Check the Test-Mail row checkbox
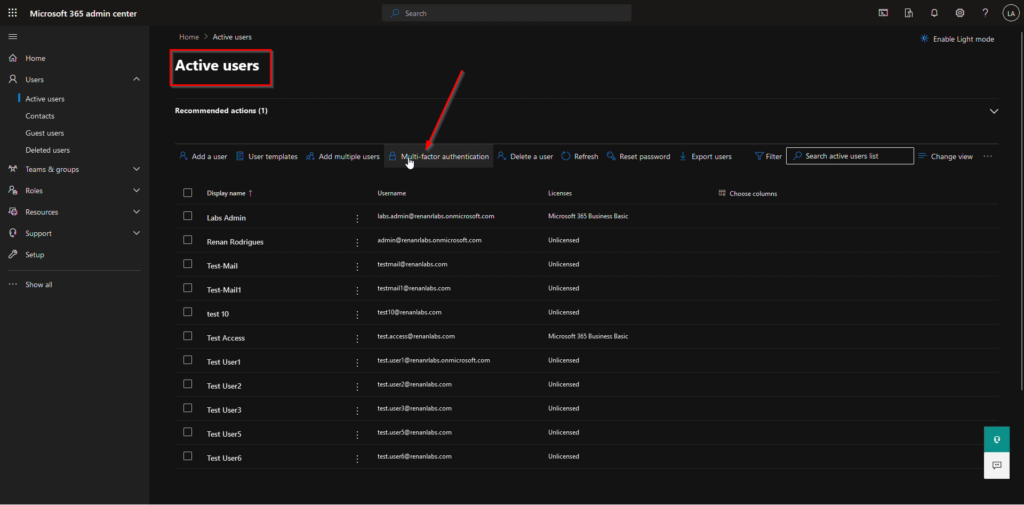This screenshot has height=505, width=1024. tap(188, 264)
